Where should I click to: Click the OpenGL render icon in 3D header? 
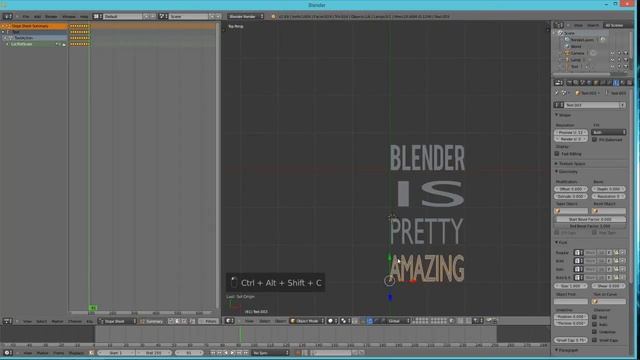489,321
